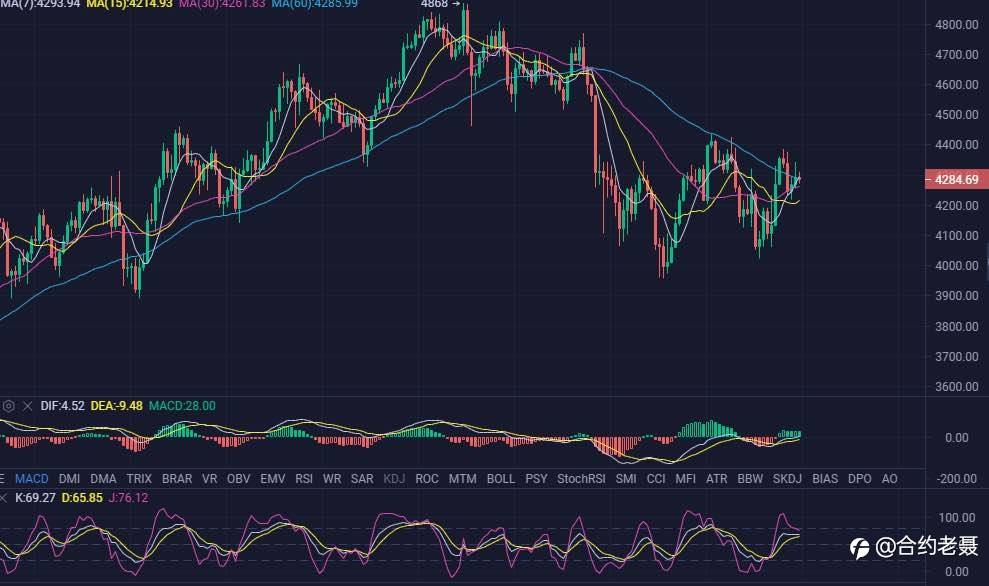Select the VR indicator tab

209,479
